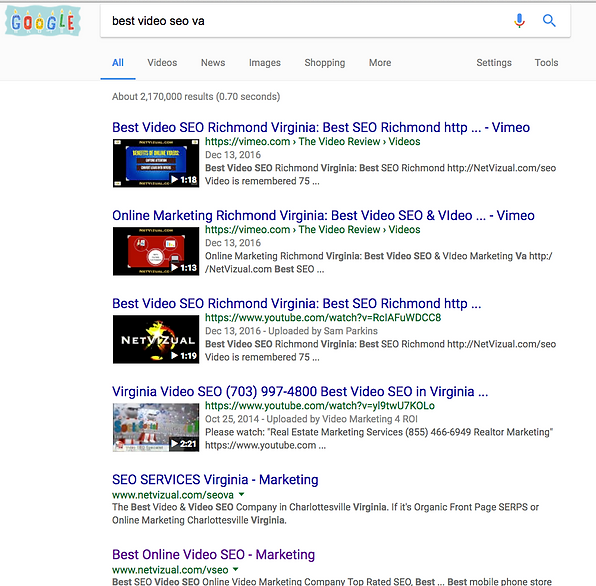Open first Vimeo result Best Video SEO Richmond
The height and width of the screenshot is (586, 596).
[321, 127]
